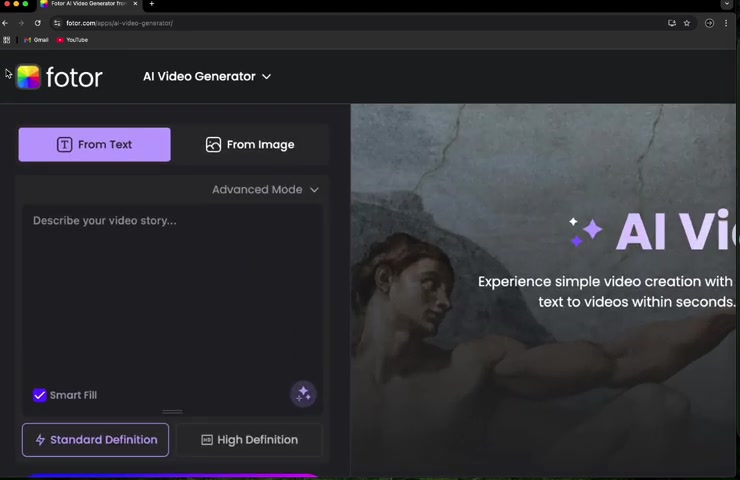The height and width of the screenshot is (480, 740).
Task: Open the Chrome three-dot menu
Action: (726, 23)
